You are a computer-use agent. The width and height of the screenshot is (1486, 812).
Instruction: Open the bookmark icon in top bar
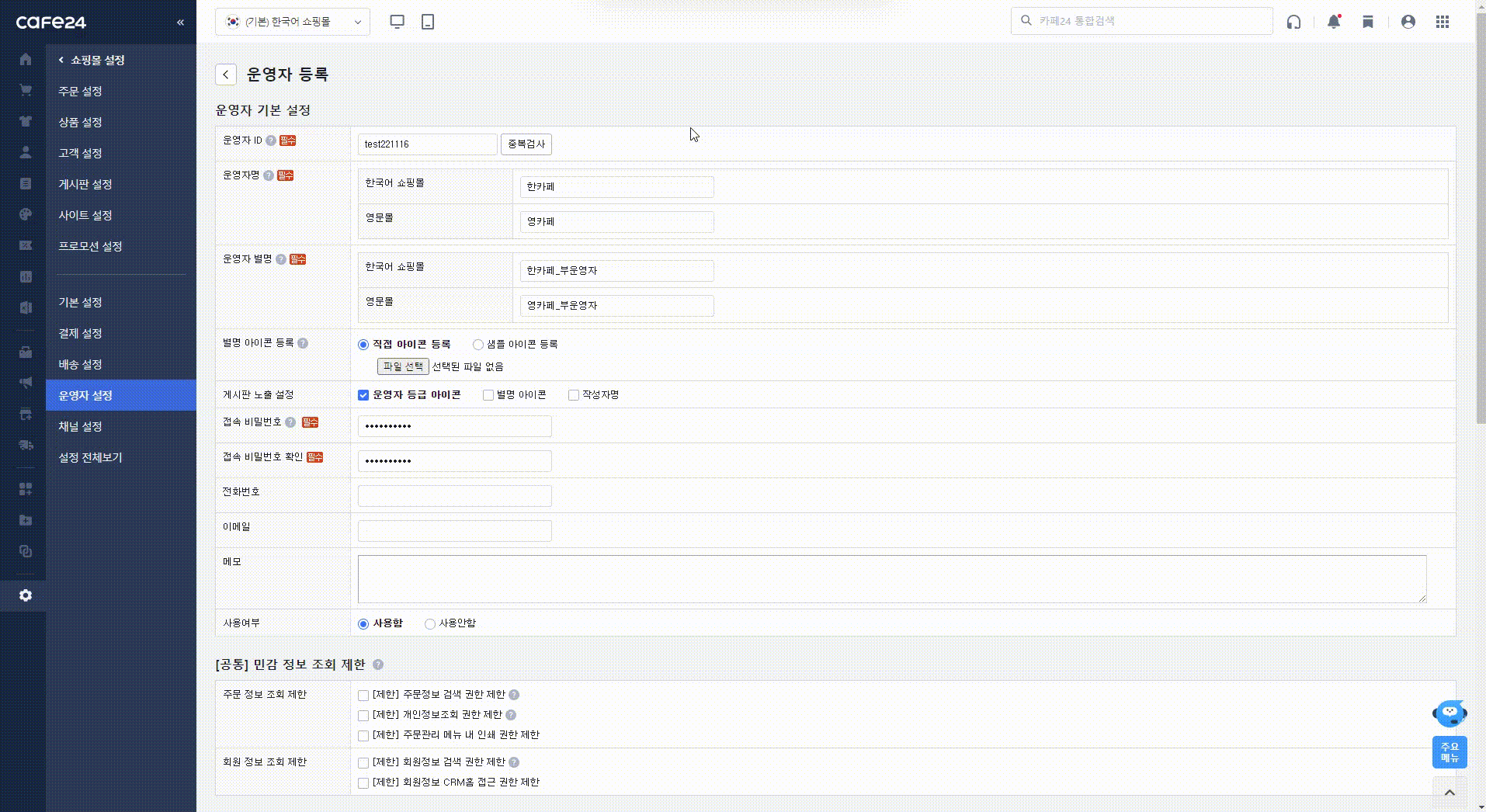(x=1368, y=22)
